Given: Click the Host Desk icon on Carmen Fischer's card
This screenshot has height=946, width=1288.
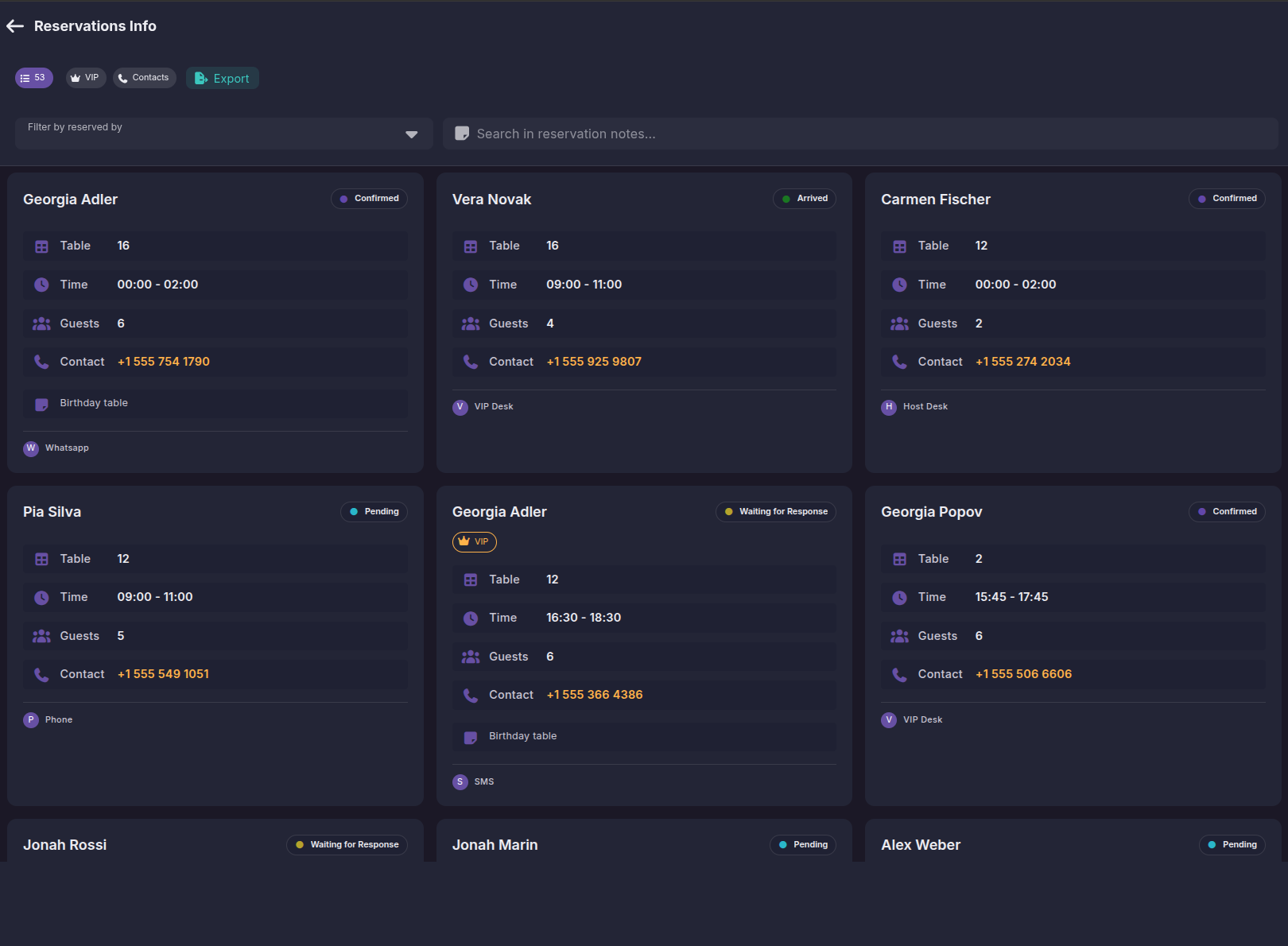Looking at the screenshot, I should [889, 406].
